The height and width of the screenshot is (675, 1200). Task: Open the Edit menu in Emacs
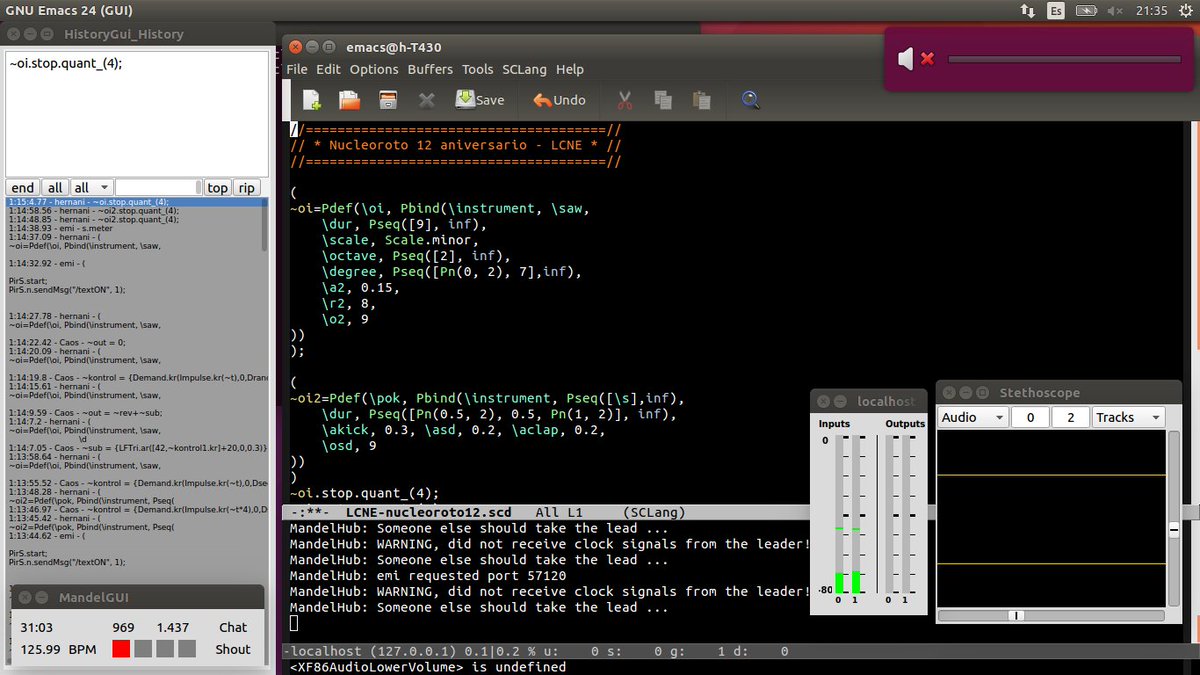pyautogui.click(x=328, y=69)
